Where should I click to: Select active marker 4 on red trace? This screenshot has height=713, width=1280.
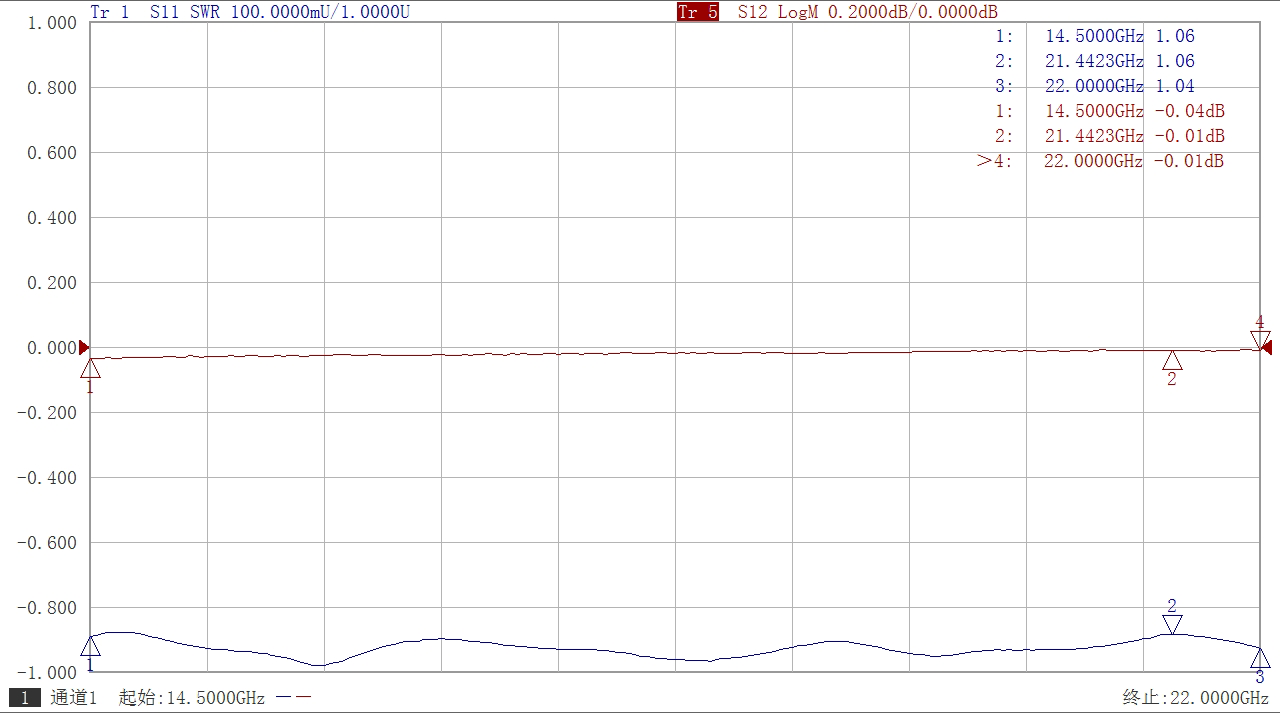[1260, 339]
